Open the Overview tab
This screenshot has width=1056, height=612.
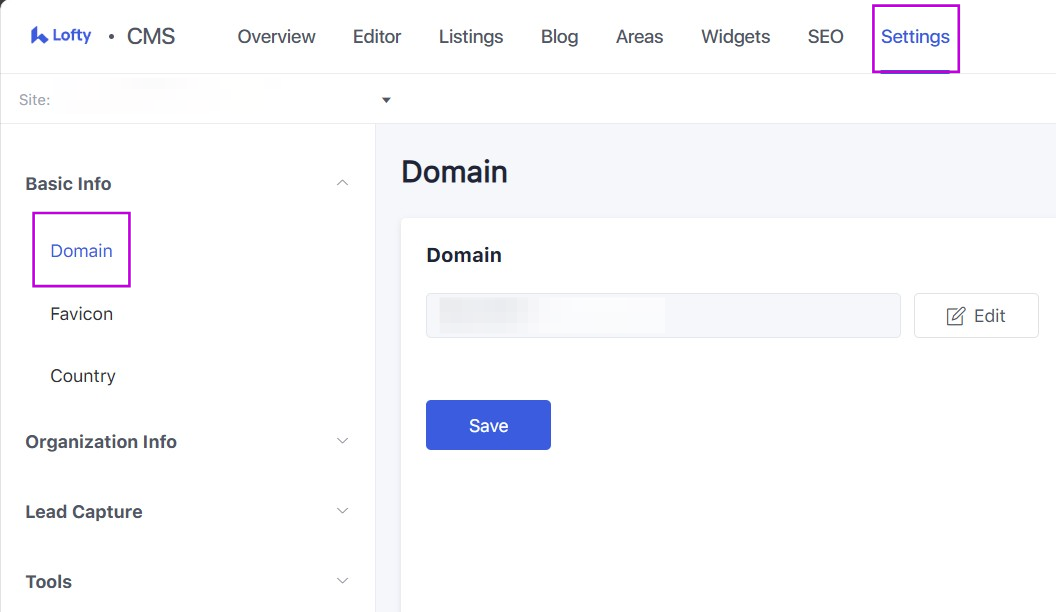coord(276,37)
